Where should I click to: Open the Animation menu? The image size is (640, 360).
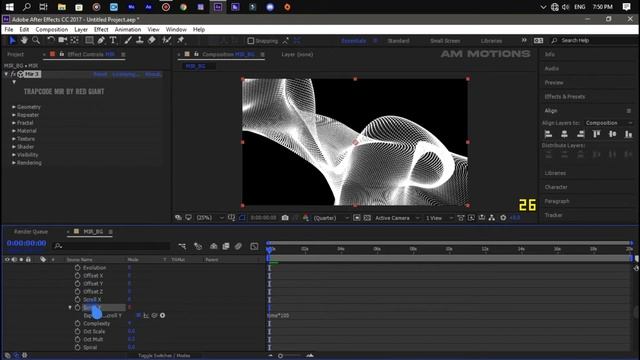[128, 29]
